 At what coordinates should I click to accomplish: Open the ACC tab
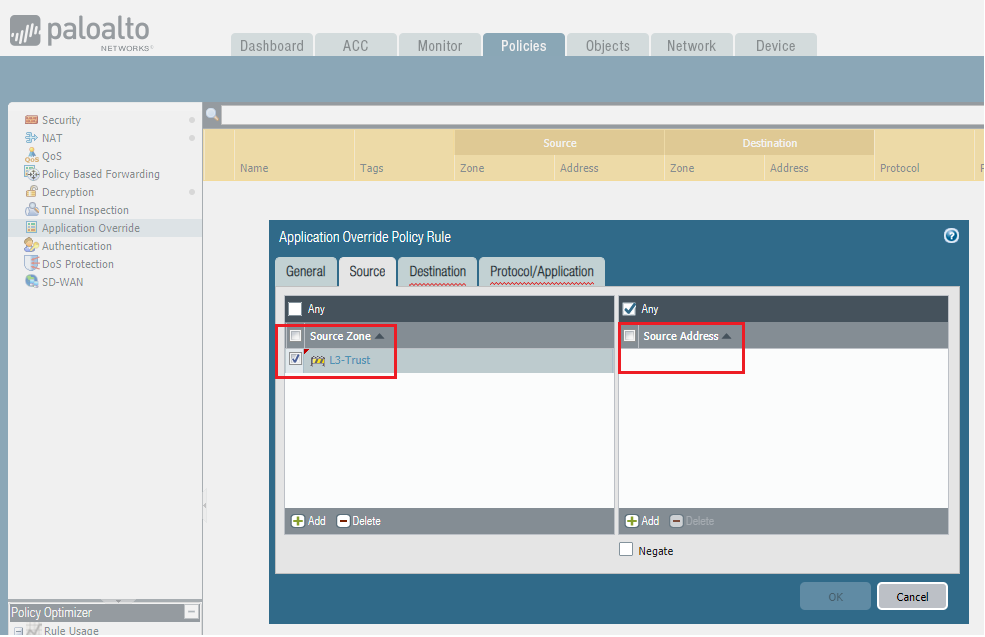click(356, 45)
